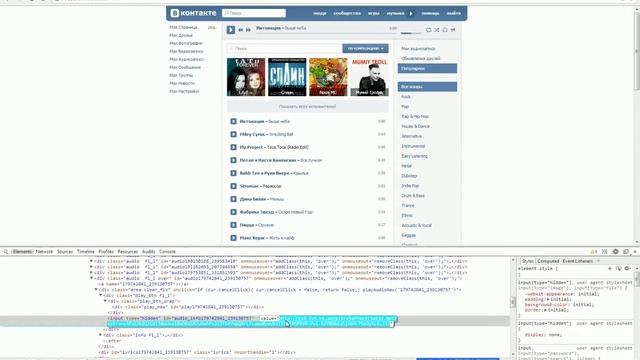Open 'Мои Настройки' in the left menu
The image size is (640, 360).
[184, 91]
